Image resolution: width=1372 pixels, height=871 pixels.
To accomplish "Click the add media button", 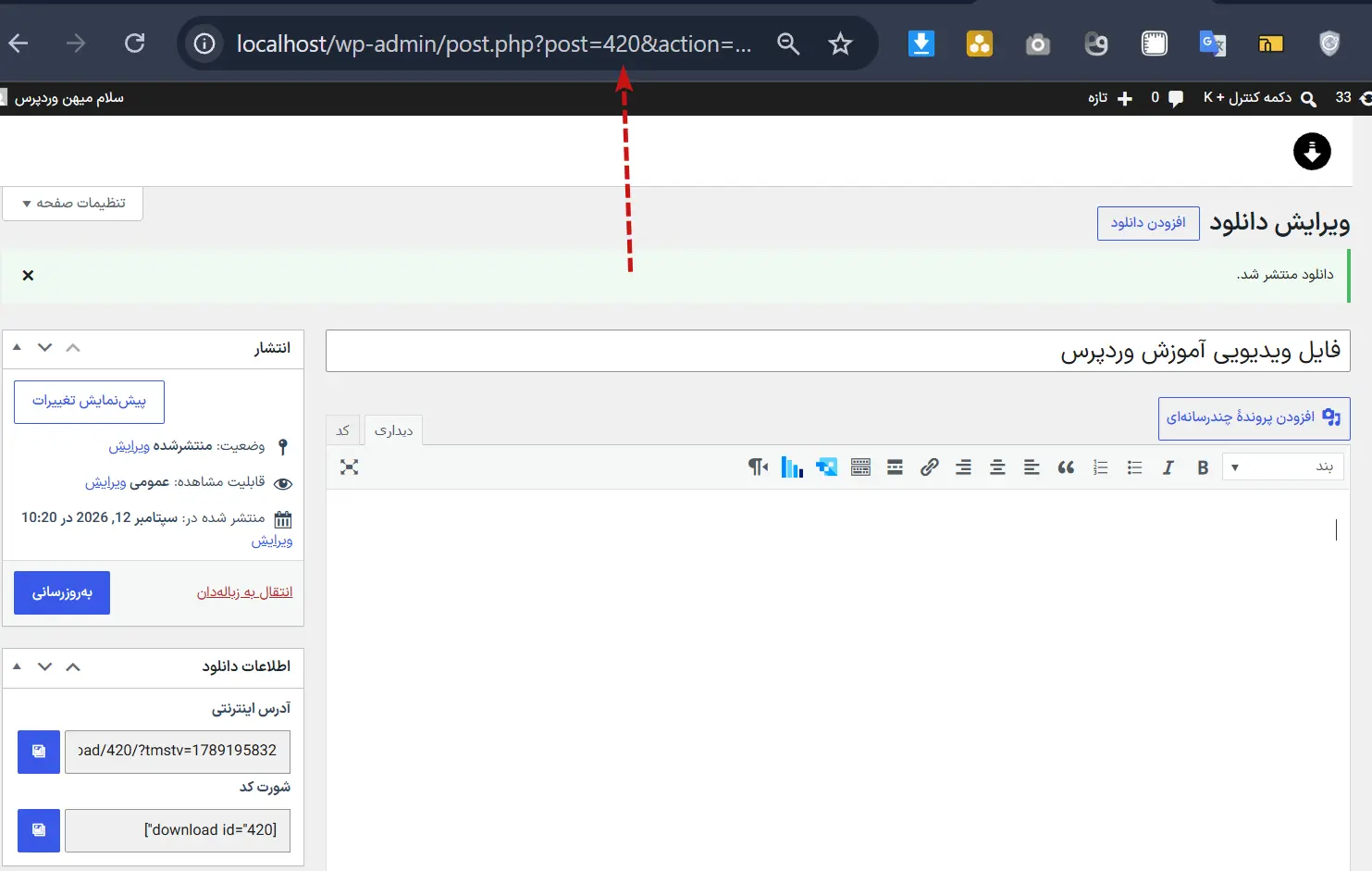I will point(1254,418).
